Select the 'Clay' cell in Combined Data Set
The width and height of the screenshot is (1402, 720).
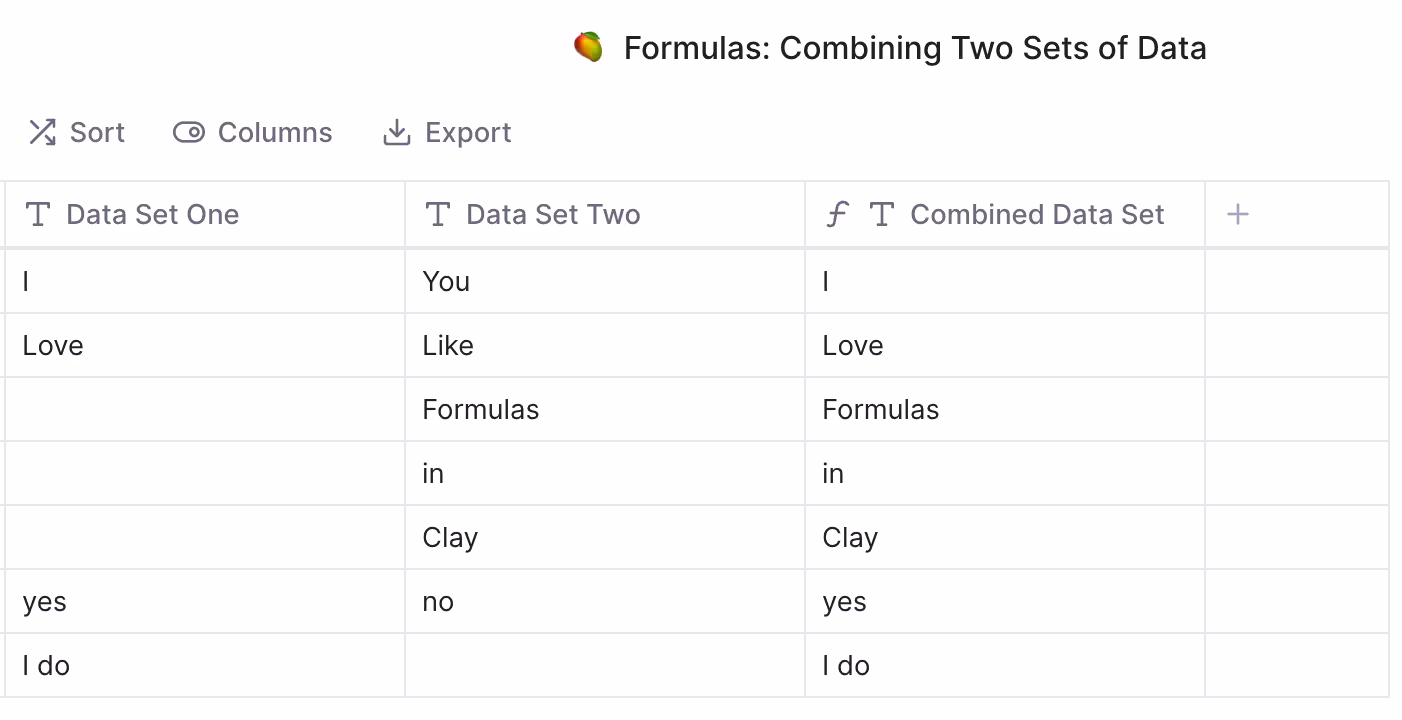click(1005, 537)
